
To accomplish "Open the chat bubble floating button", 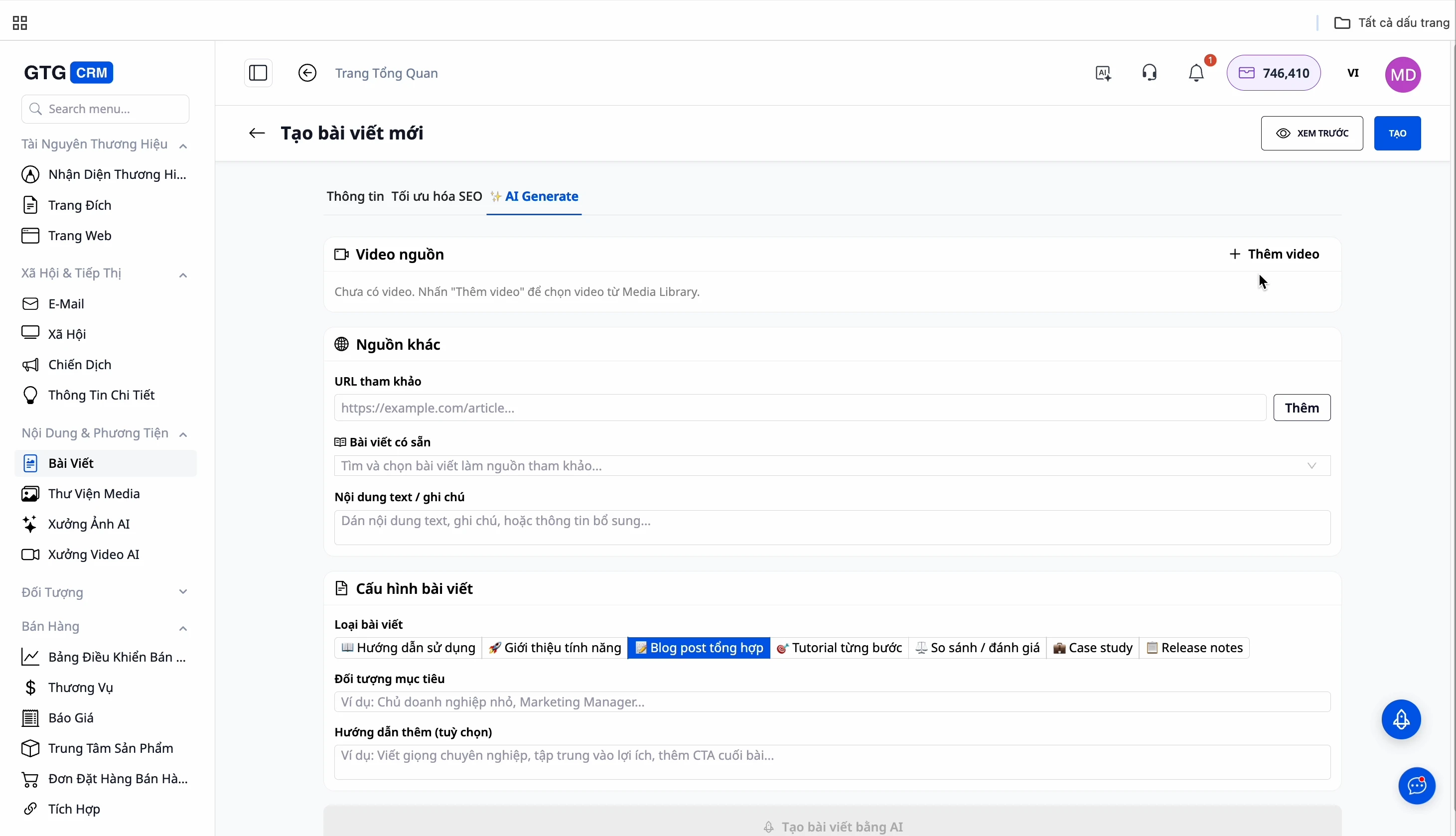I will coord(1416,786).
